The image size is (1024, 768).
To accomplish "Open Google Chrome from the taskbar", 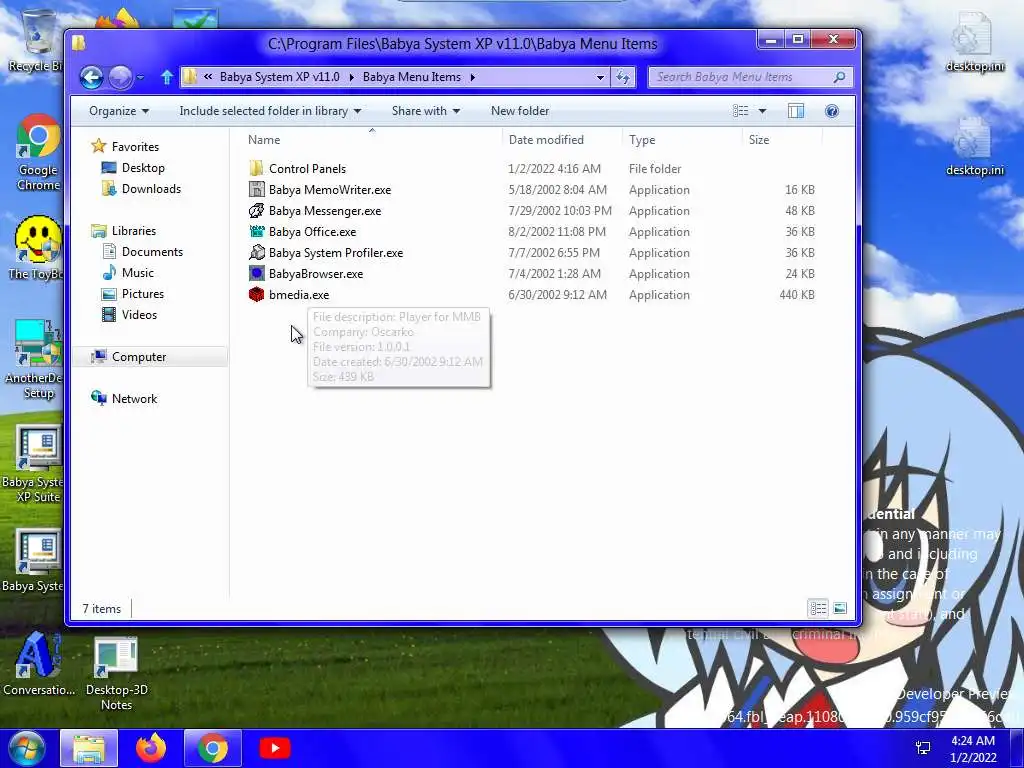I will click(x=213, y=748).
